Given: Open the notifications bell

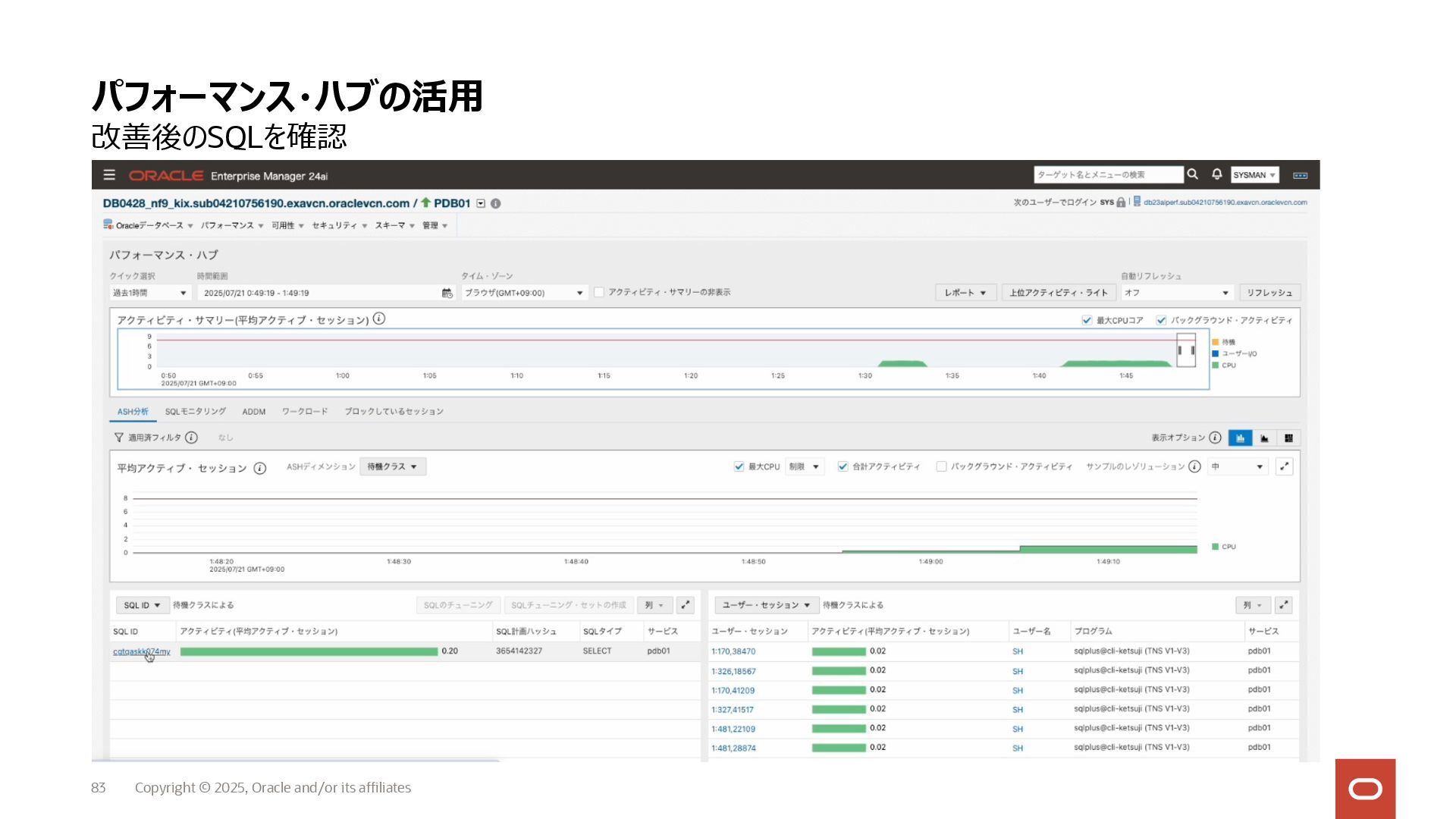Looking at the screenshot, I should click(1217, 174).
